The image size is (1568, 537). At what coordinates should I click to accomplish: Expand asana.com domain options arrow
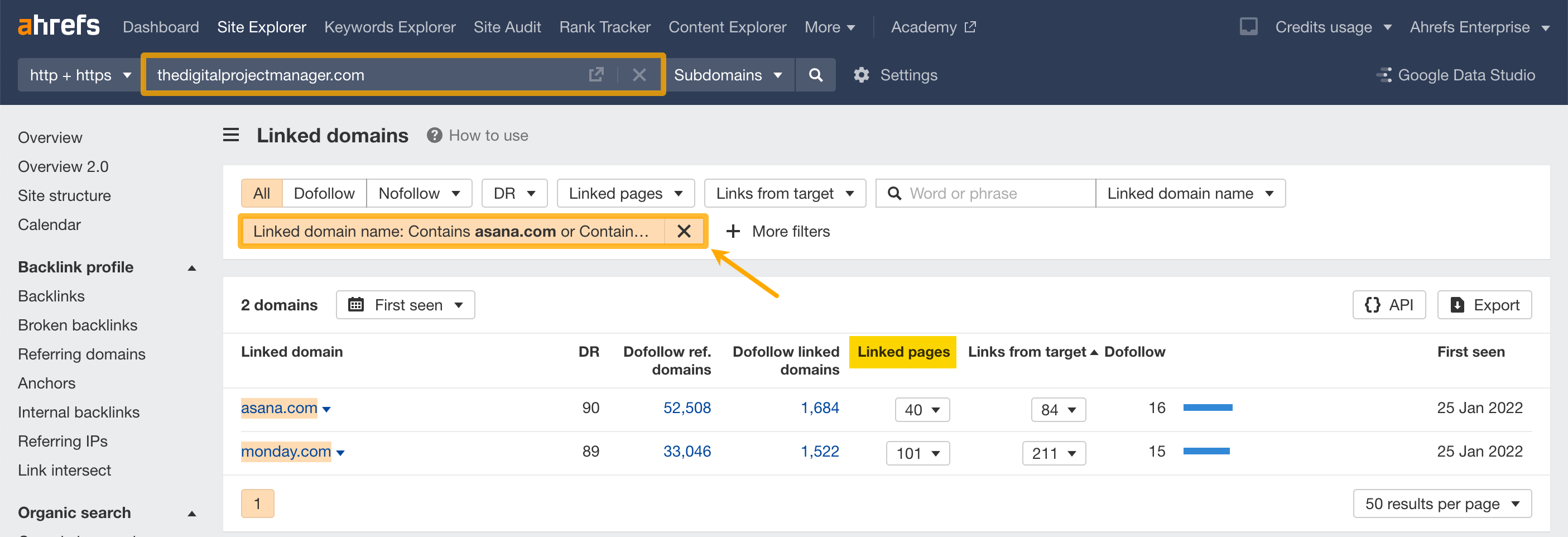click(x=326, y=410)
